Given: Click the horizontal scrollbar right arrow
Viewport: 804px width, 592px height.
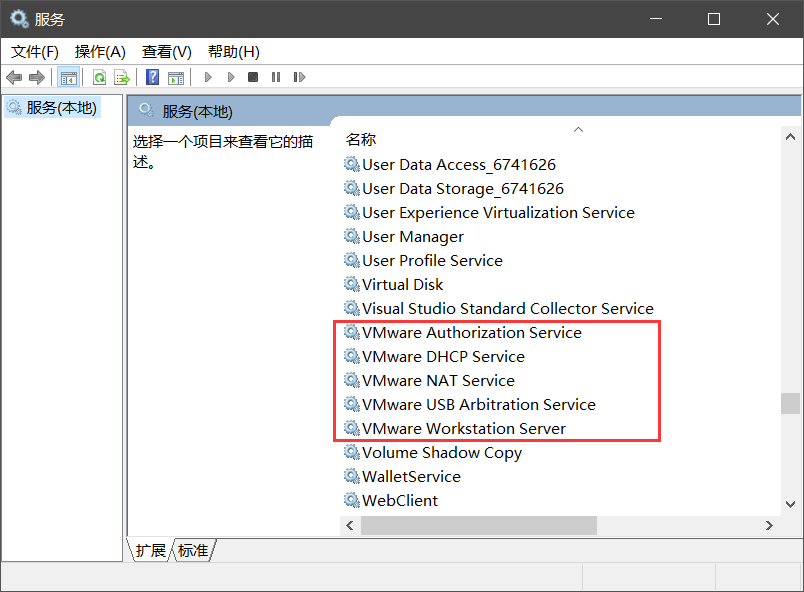Looking at the screenshot, I should [x=769, y=525].
